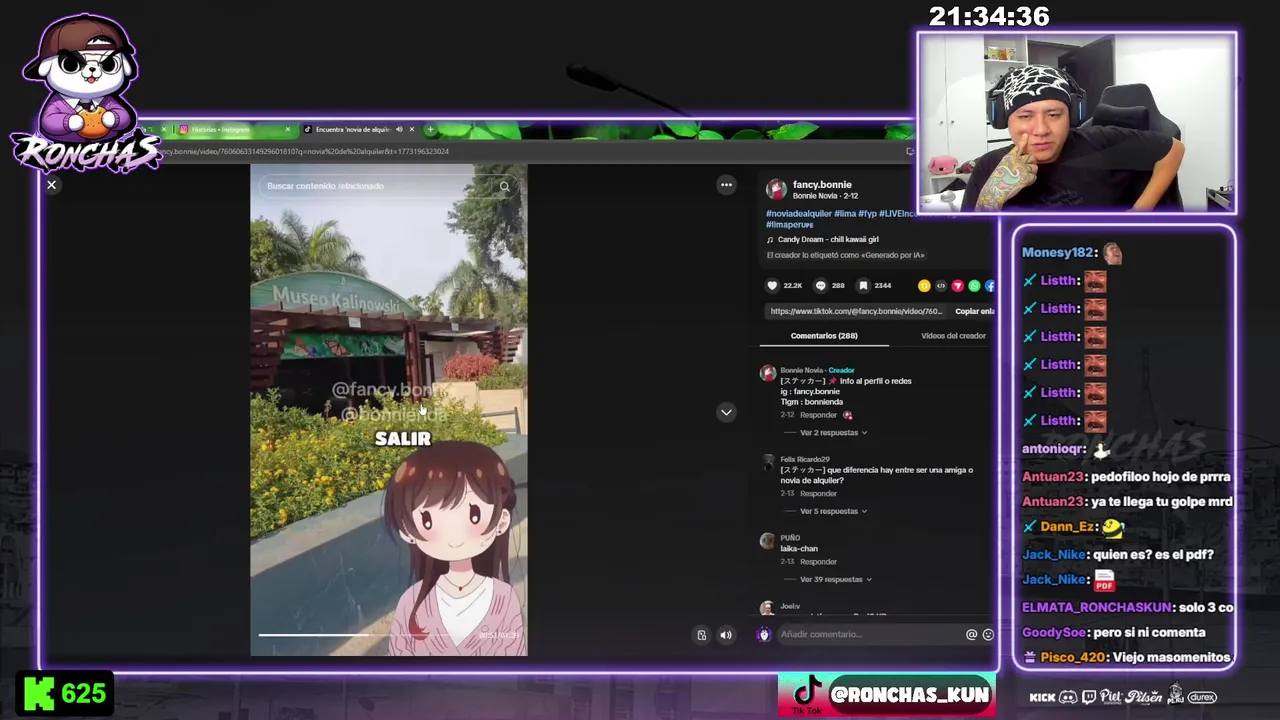Click Responder under Bonnie Novia comment
The image size is (1280, 720).
point(818,415)
